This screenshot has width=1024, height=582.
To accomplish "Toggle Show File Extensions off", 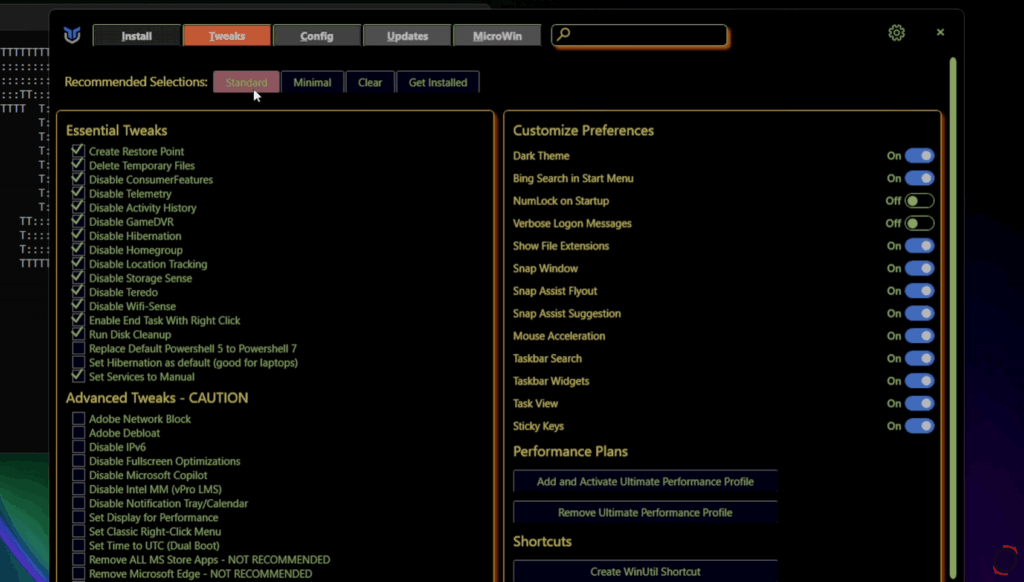I will click(920, 246).
